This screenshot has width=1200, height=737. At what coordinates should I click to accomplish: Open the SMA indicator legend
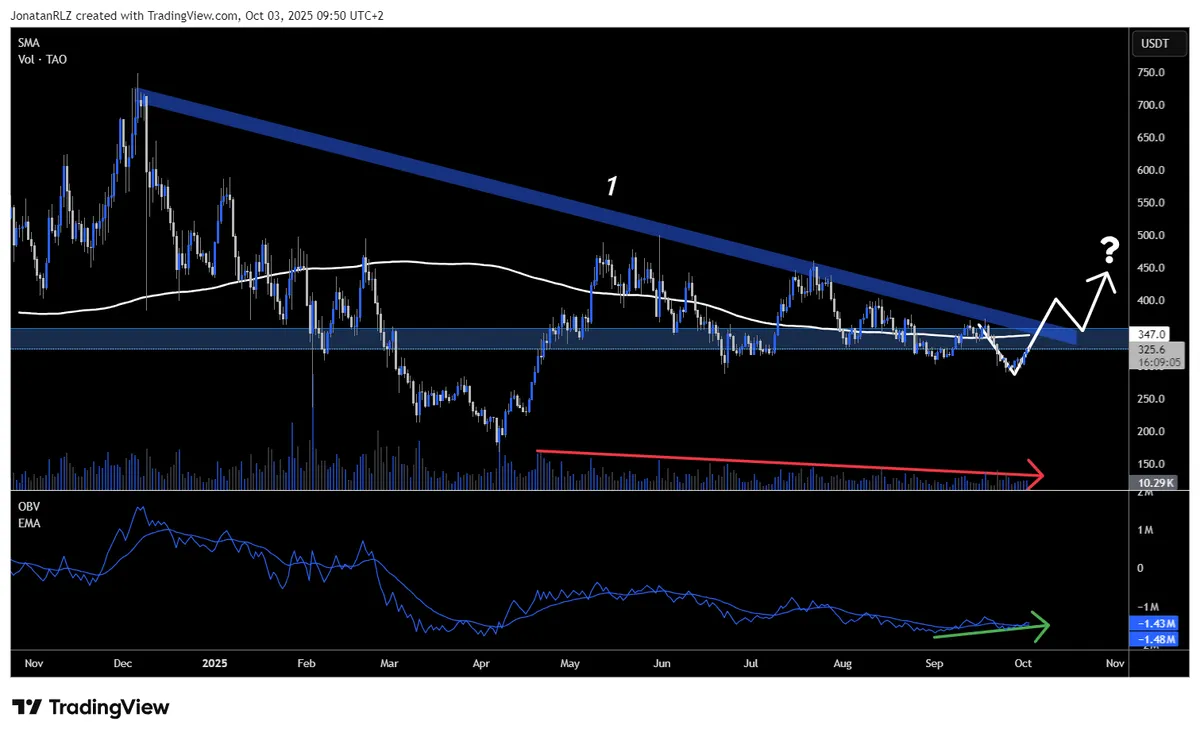(28, 43)
